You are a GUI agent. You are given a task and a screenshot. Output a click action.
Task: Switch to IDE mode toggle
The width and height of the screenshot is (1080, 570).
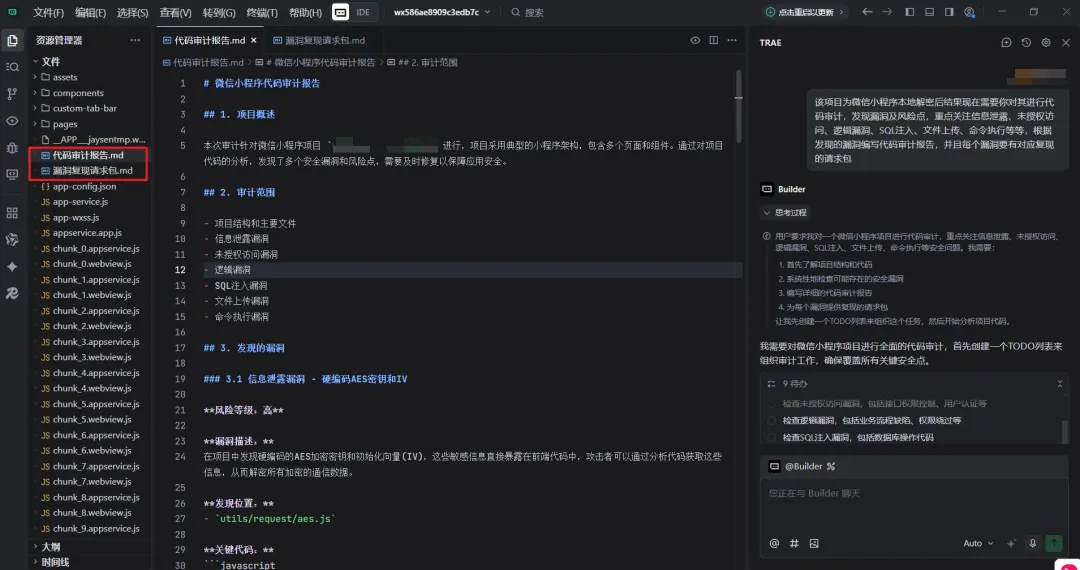[363, 12]
